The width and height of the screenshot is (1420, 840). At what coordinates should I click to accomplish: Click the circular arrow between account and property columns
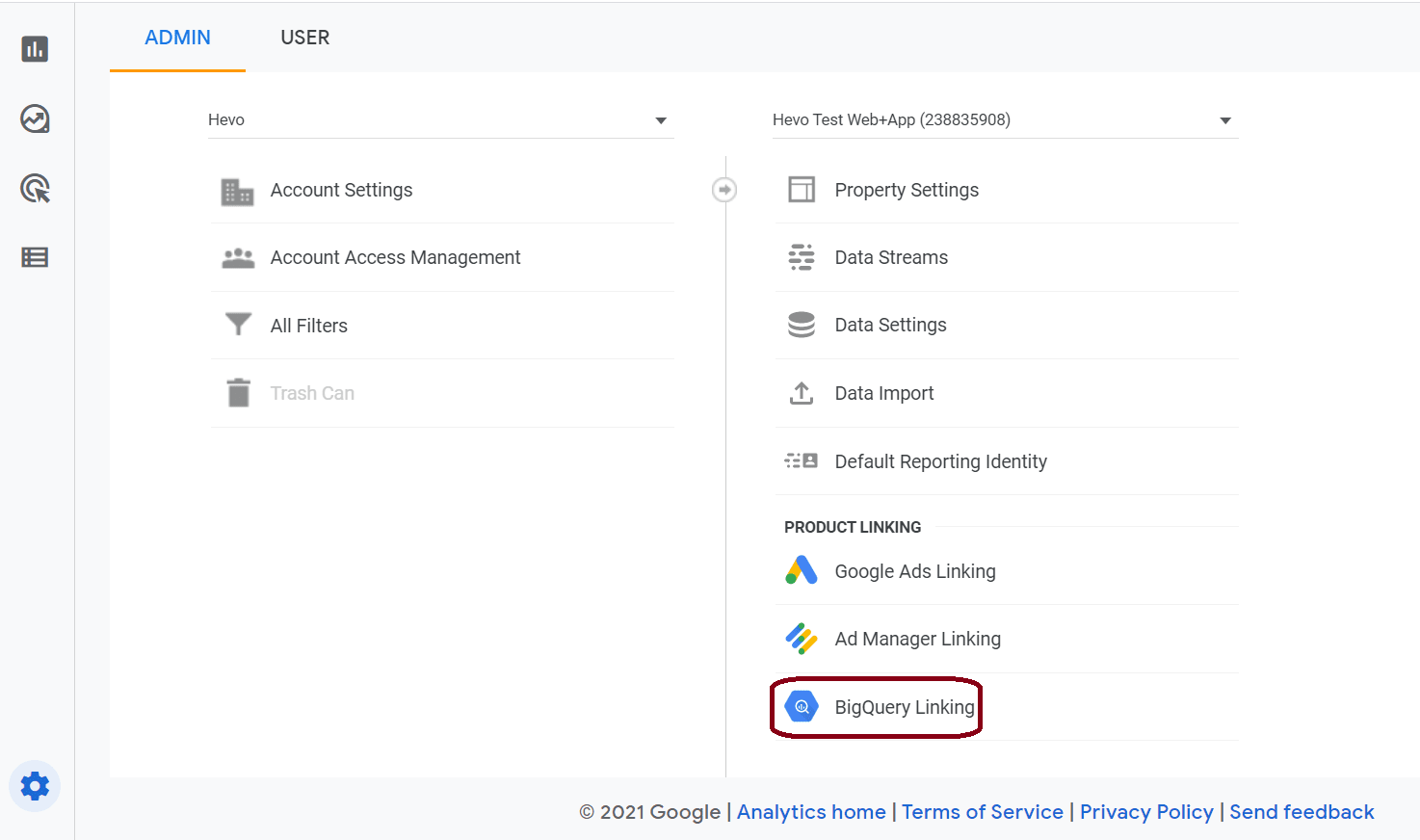724,190
